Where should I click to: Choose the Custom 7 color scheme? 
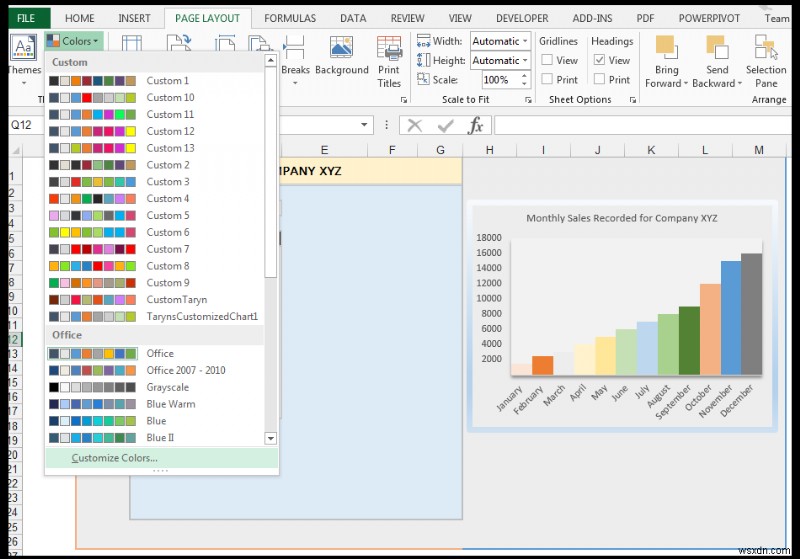click(155, 249)
